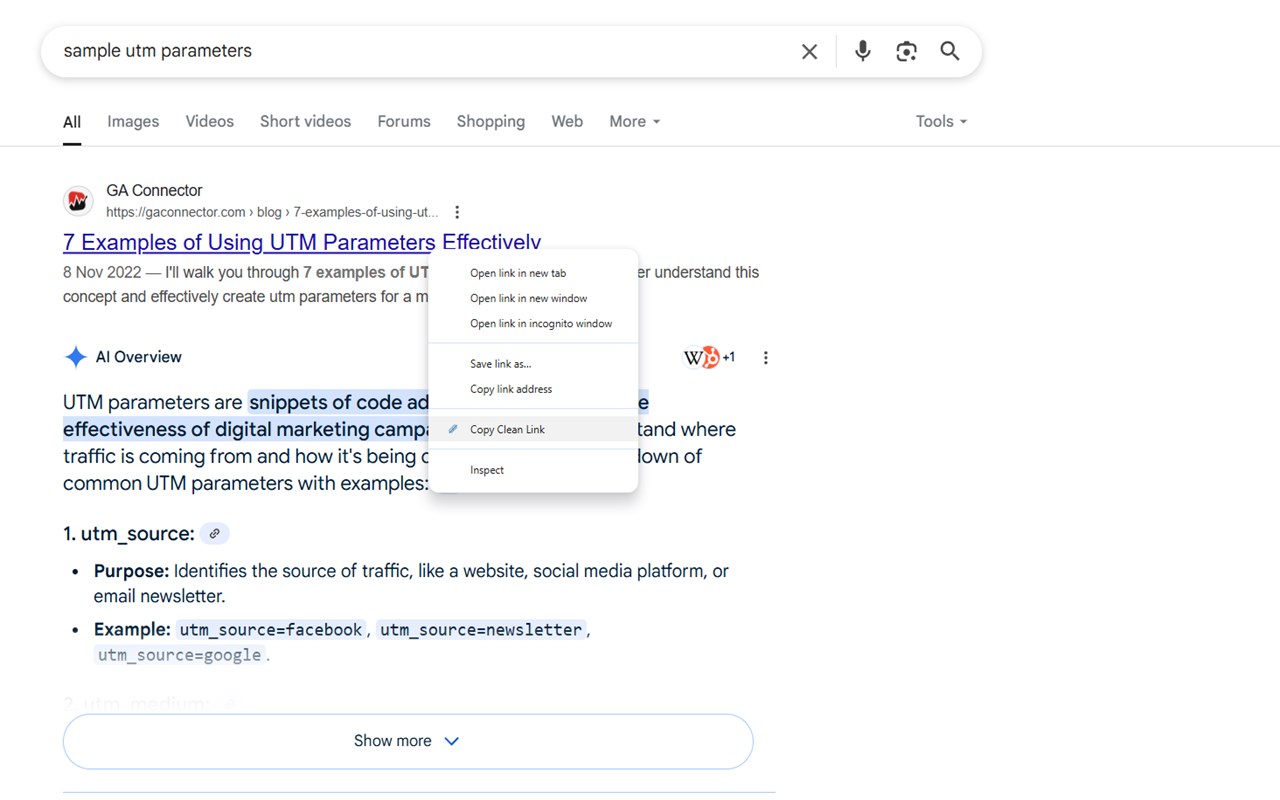The image size is (1280, 800).
Task: Click the link icon beside utm_source heading
Action: (214, 534)
